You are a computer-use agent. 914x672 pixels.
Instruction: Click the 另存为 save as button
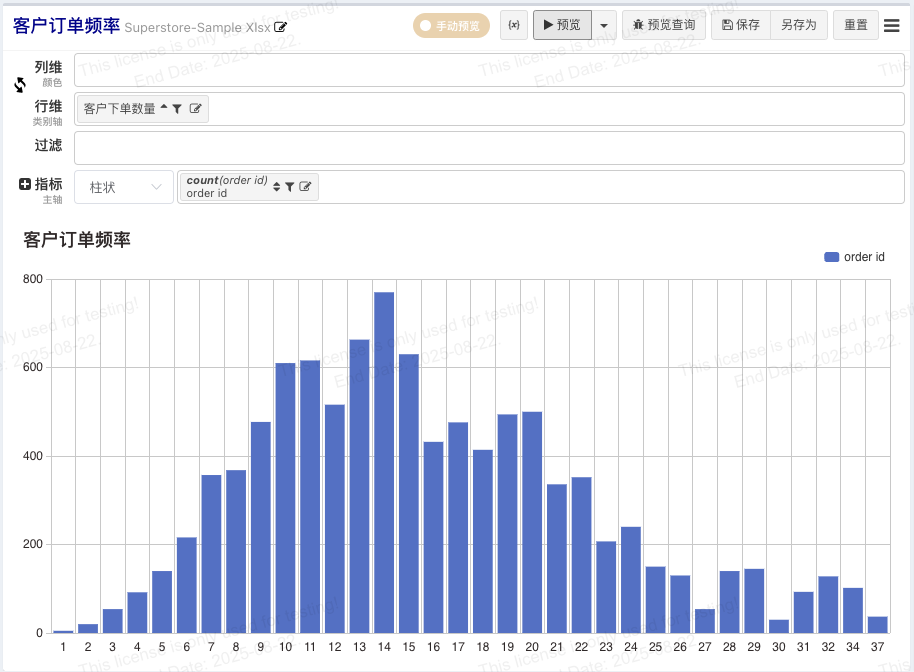click(x=799, y=25)
